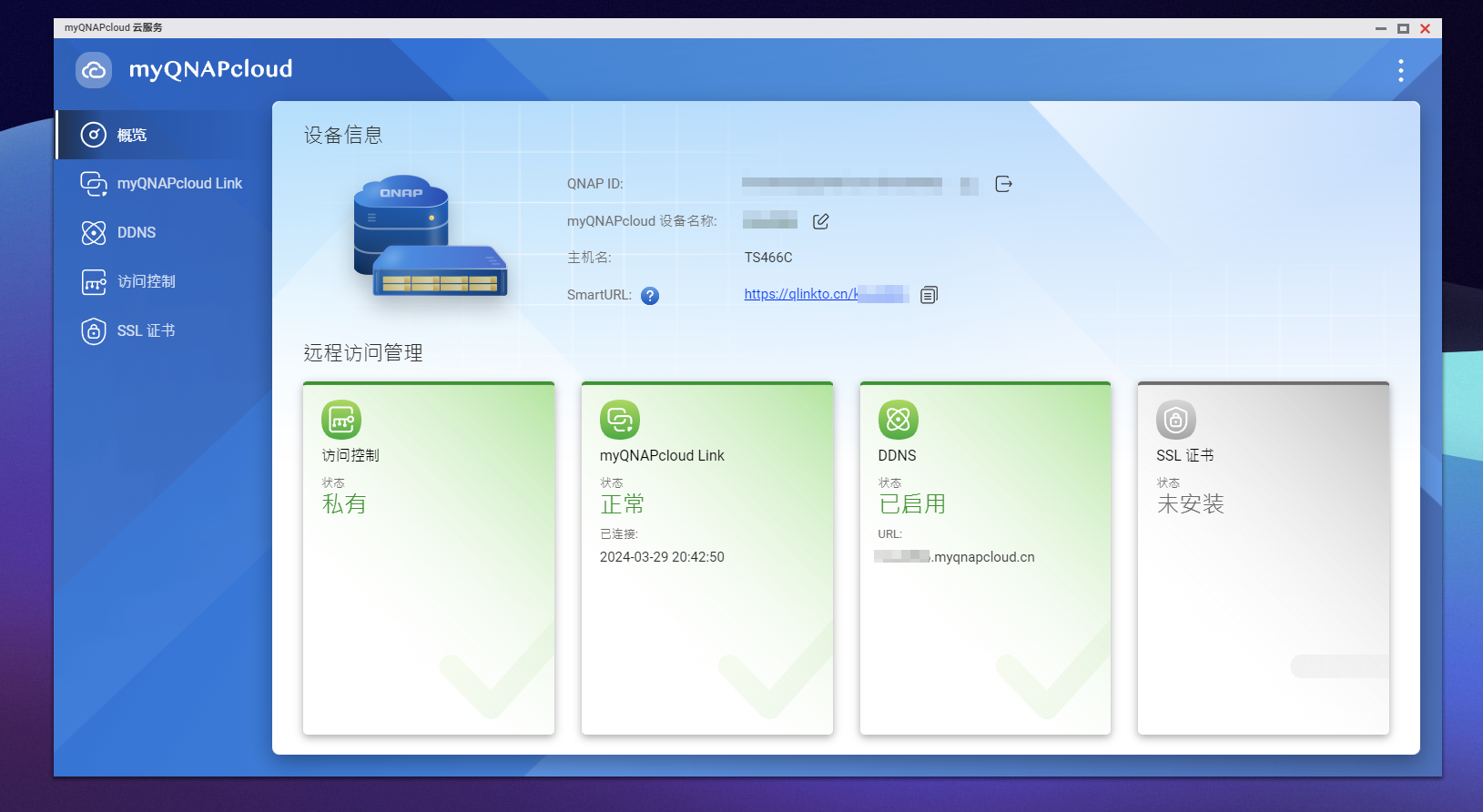Click the sign-out icon beside QNAP ID
Screen dimensions: 1483x812
pos(1003,185)
